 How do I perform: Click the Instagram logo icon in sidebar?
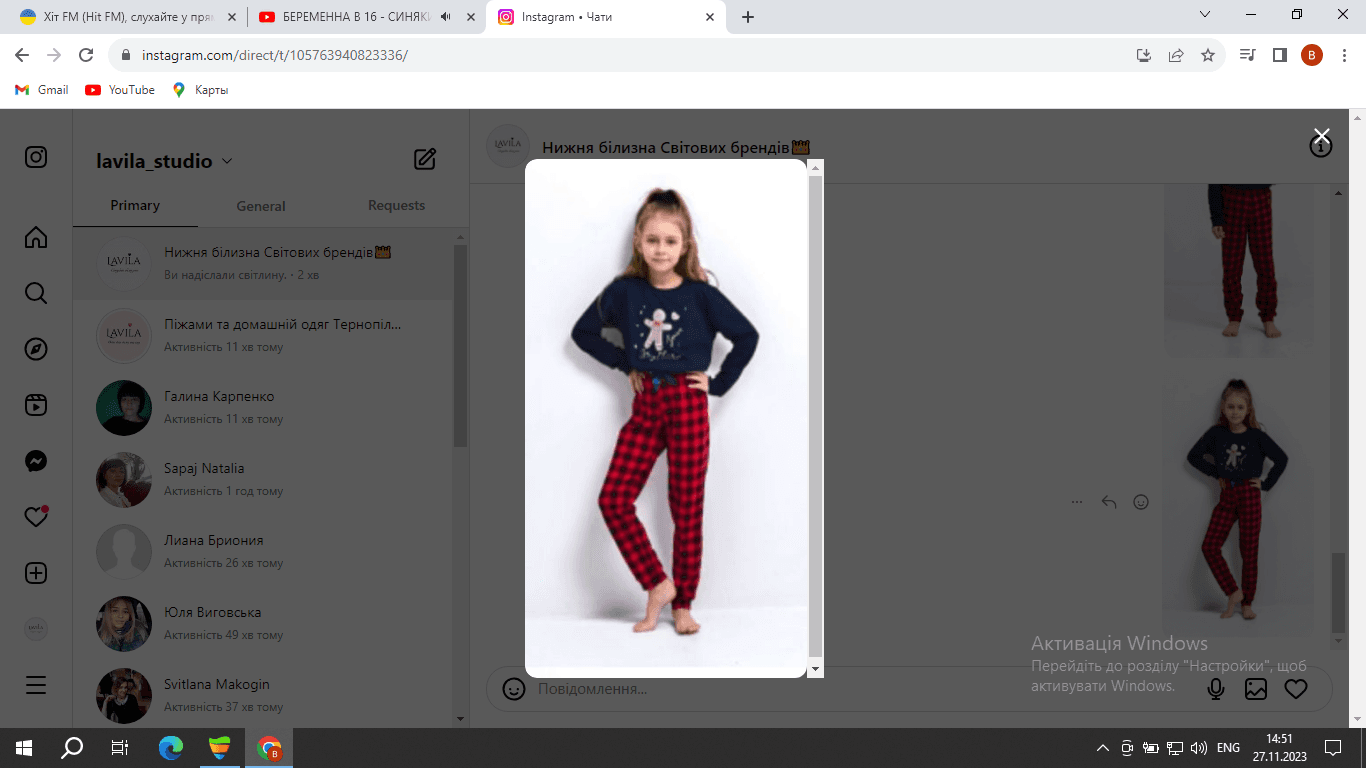tap(36, 157)
